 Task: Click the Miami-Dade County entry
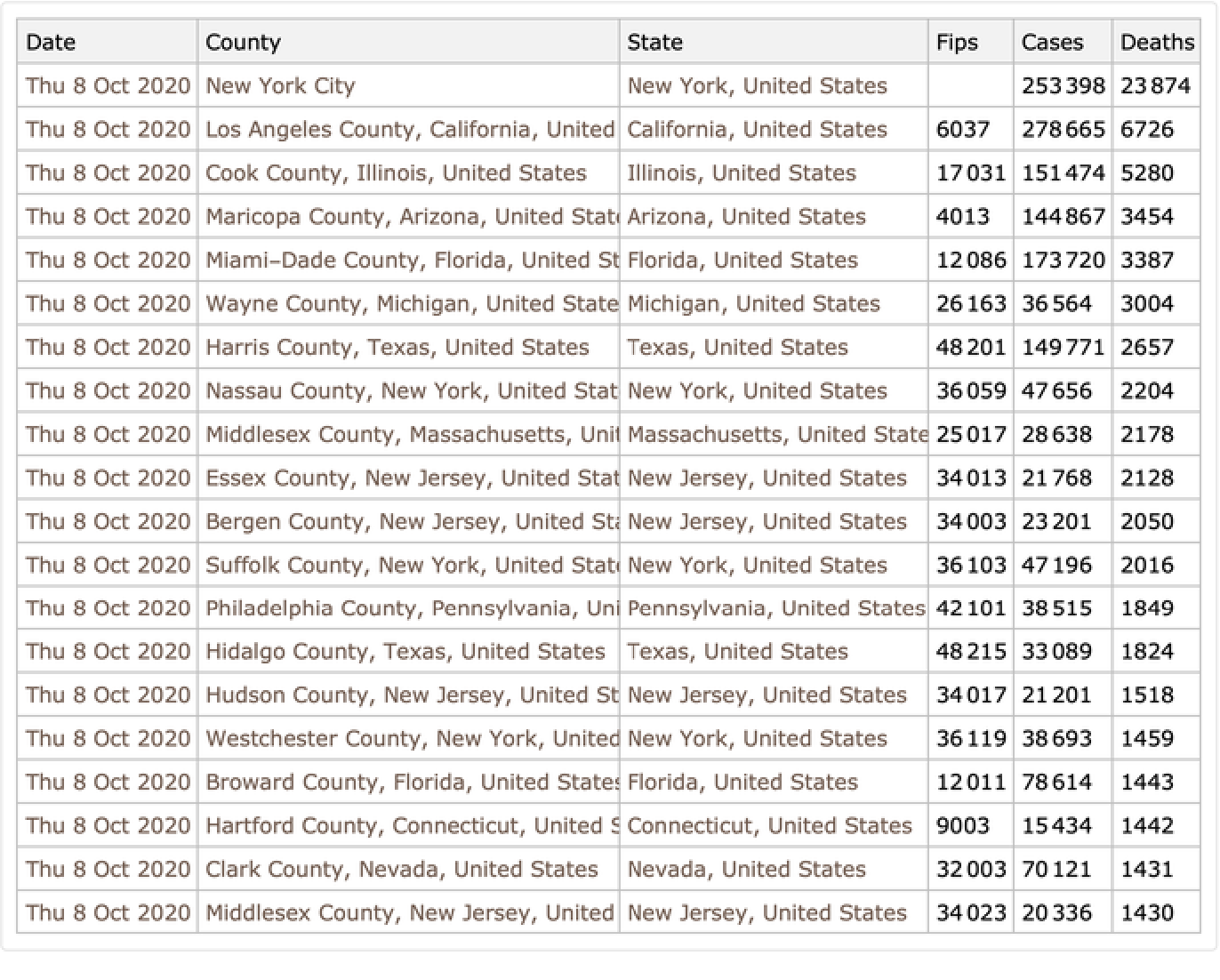point(409,260)
